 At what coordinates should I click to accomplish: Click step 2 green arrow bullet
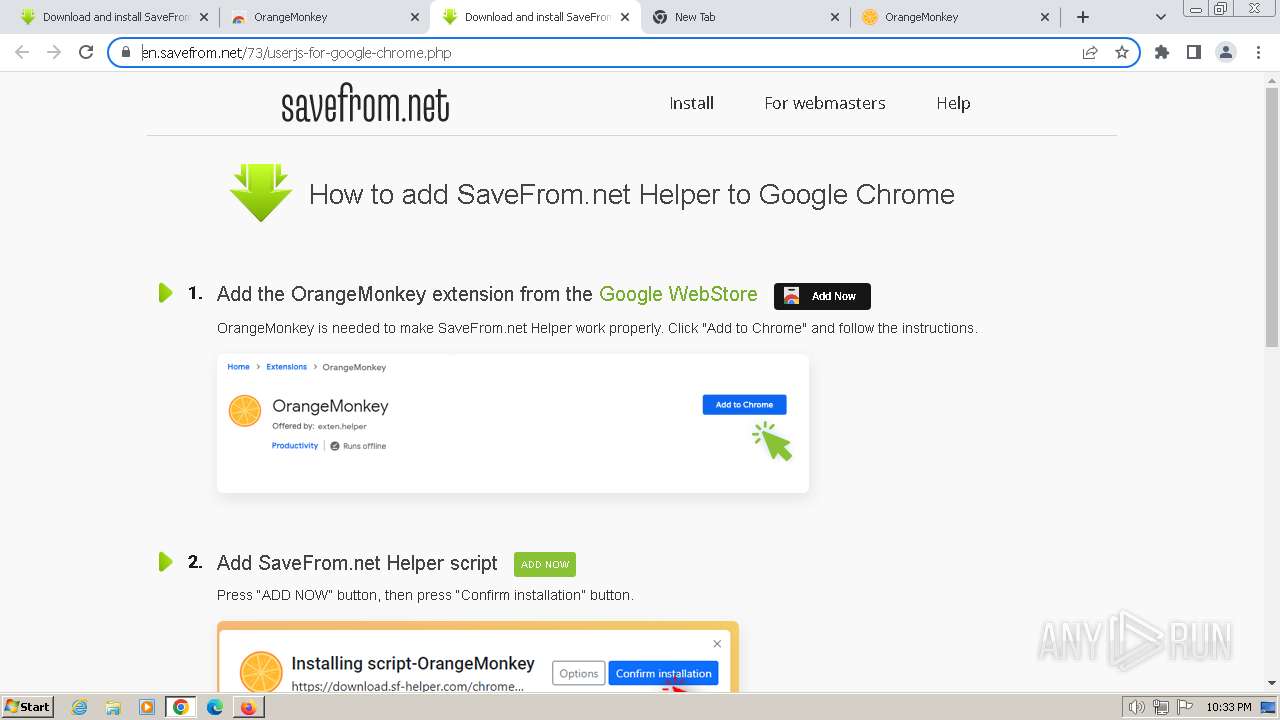[166, 562]
